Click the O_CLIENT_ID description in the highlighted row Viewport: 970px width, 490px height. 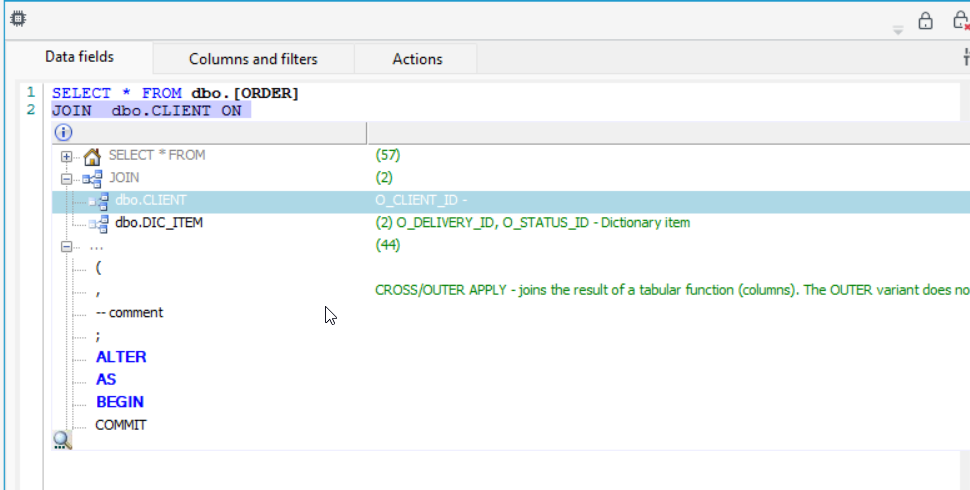coord(421,200)
